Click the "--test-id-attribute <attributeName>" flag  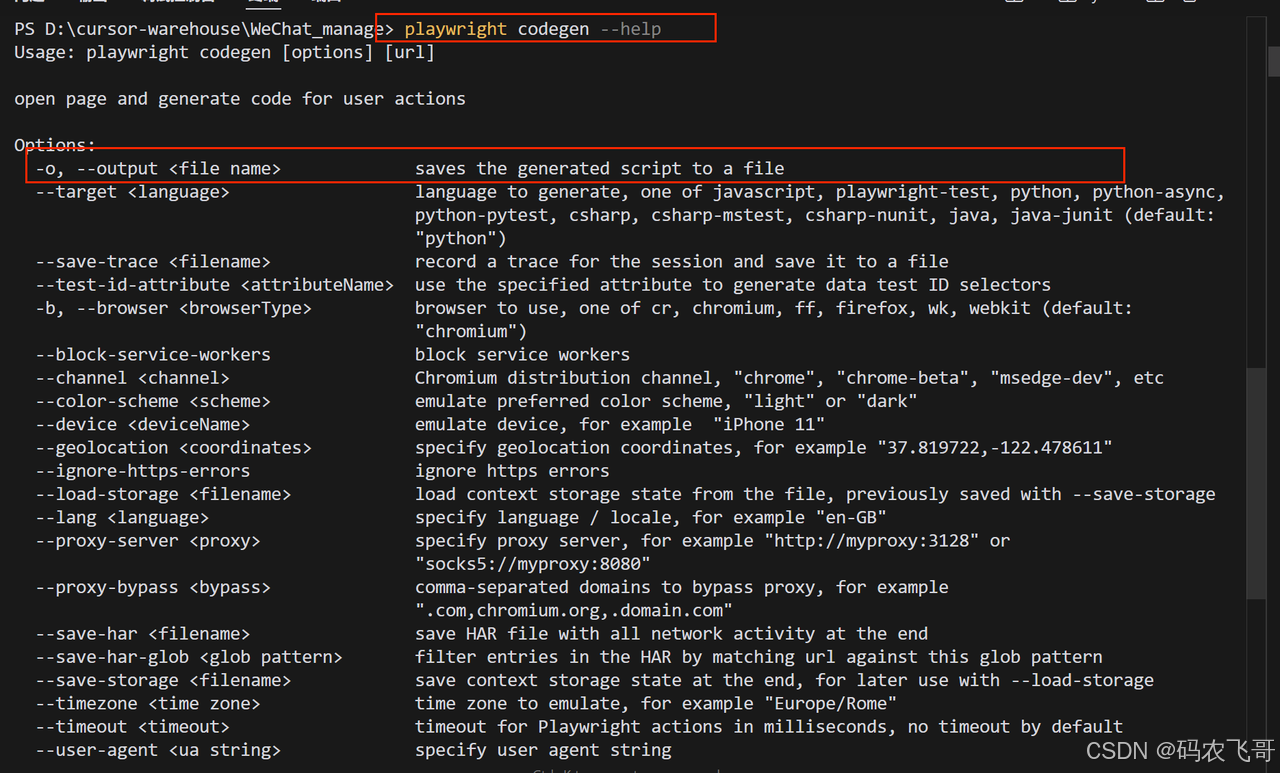click(215, 285)
